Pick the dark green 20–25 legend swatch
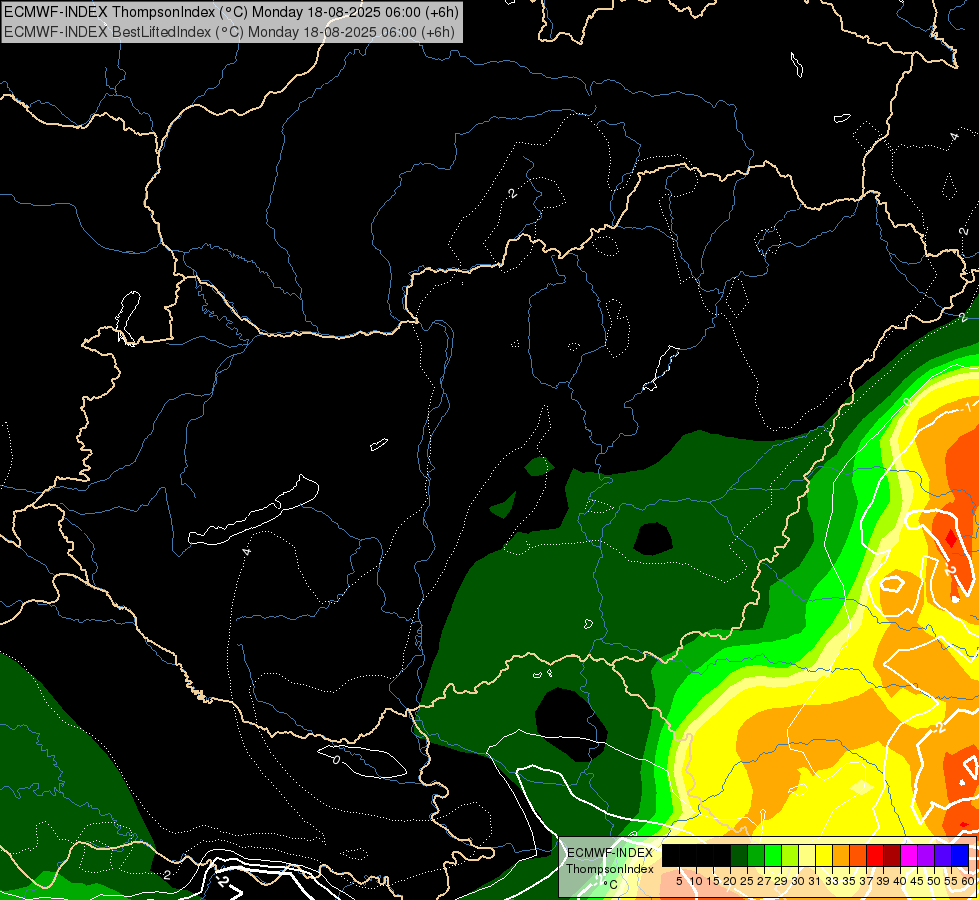979x900 pixels. point(739,855)
